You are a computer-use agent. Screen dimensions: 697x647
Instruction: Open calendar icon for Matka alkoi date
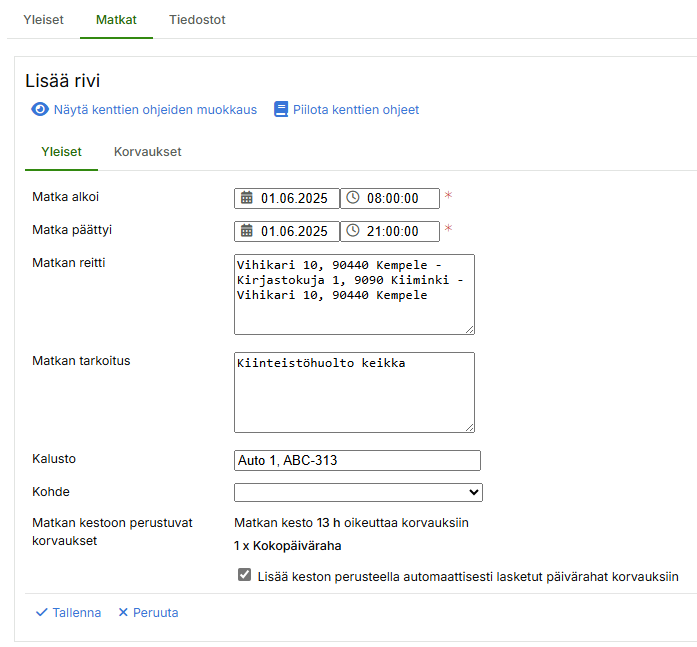click(x=247, y=198)
